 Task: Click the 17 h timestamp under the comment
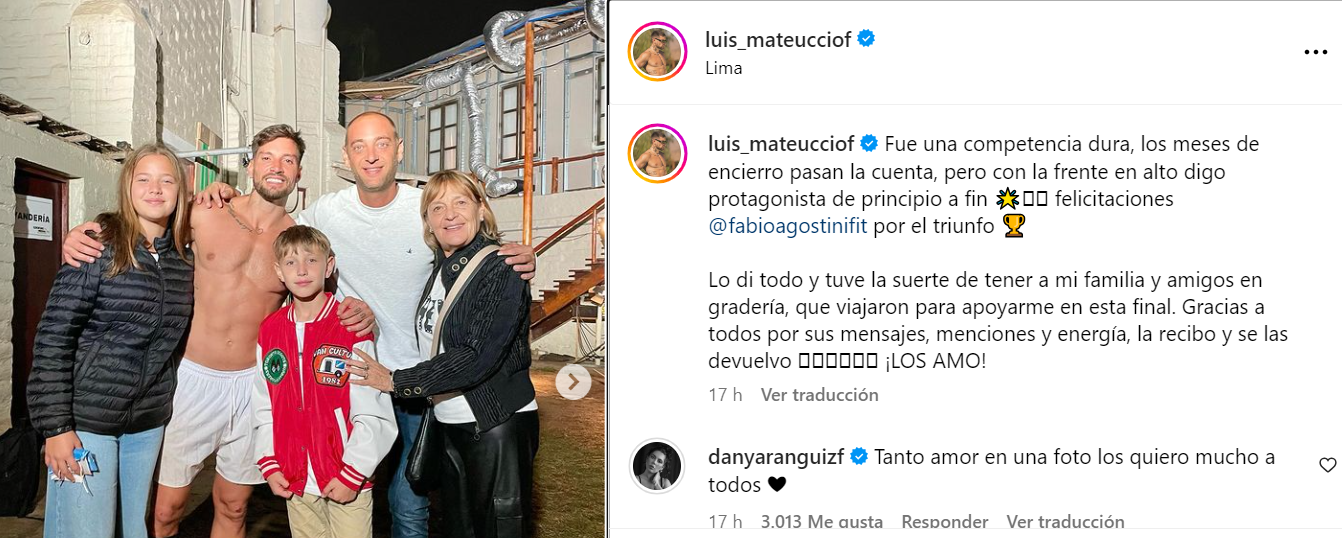(725, 522)
